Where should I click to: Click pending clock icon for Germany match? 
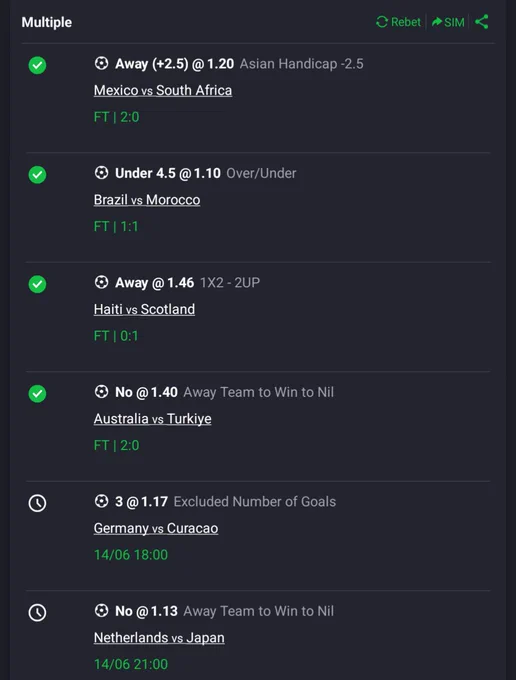pos(37,503)
